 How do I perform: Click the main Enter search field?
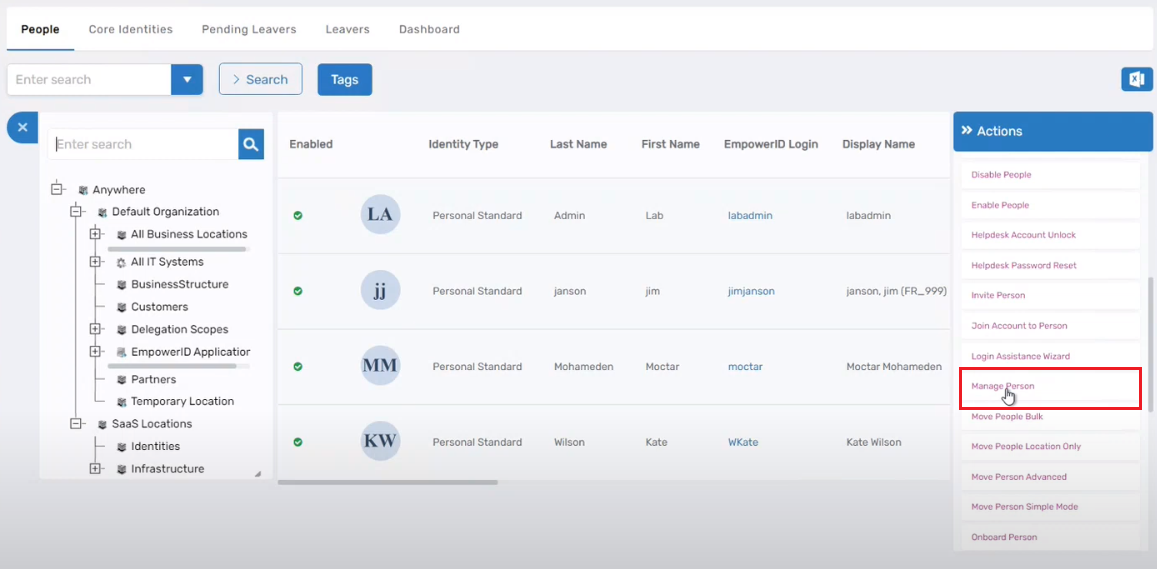[89, 79]
